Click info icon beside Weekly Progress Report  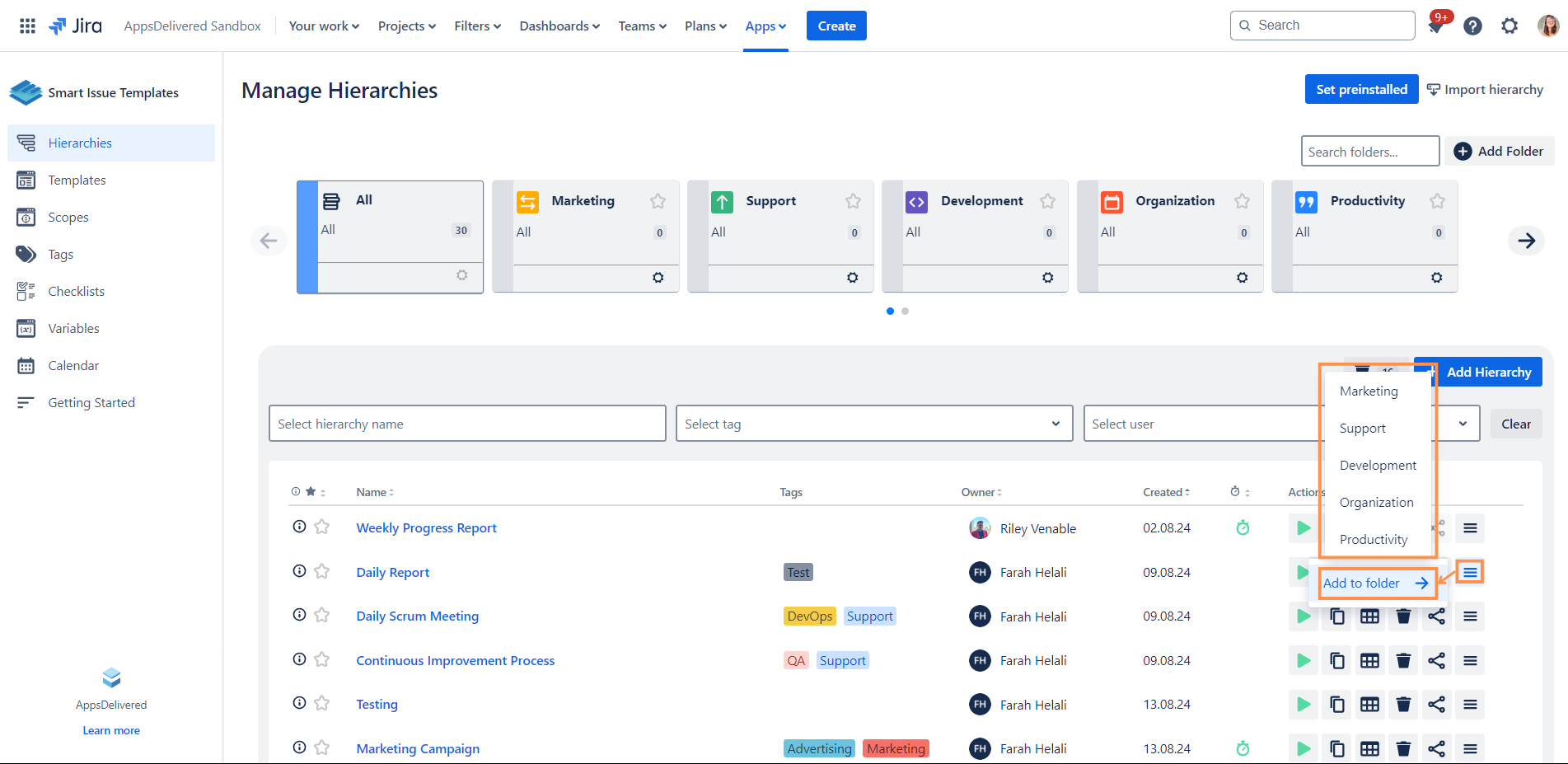(299, 527)
